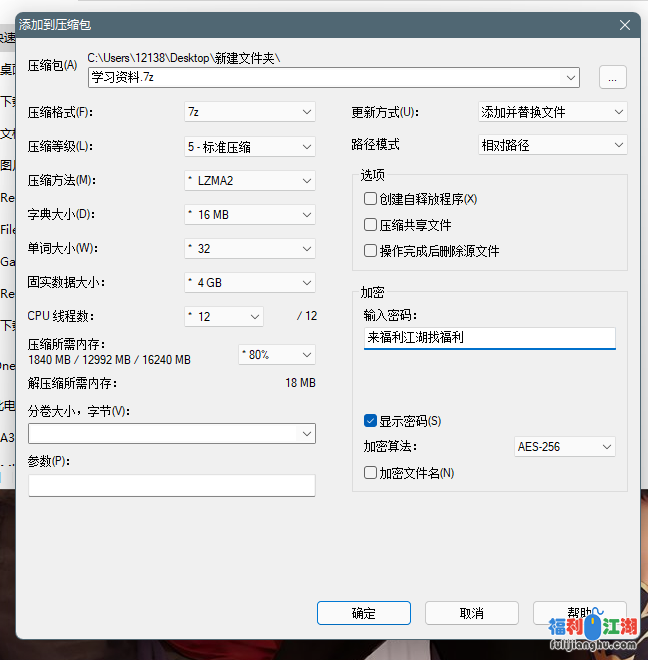Open the CPU 线程数 dropdown
Screen dimensions: 648x660
[225, 316]
